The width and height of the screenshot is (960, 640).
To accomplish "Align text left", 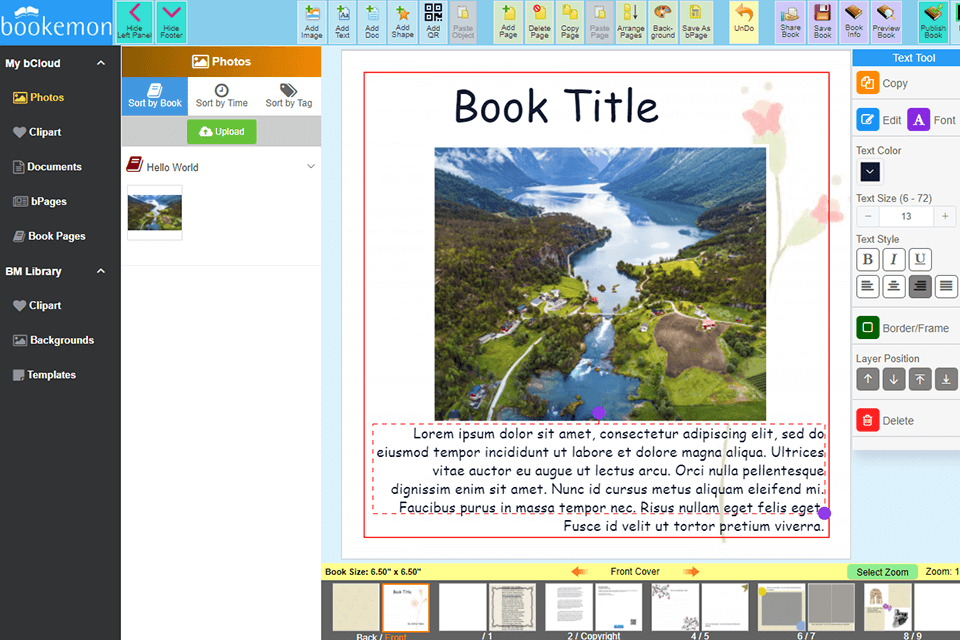I will point(868,286).
